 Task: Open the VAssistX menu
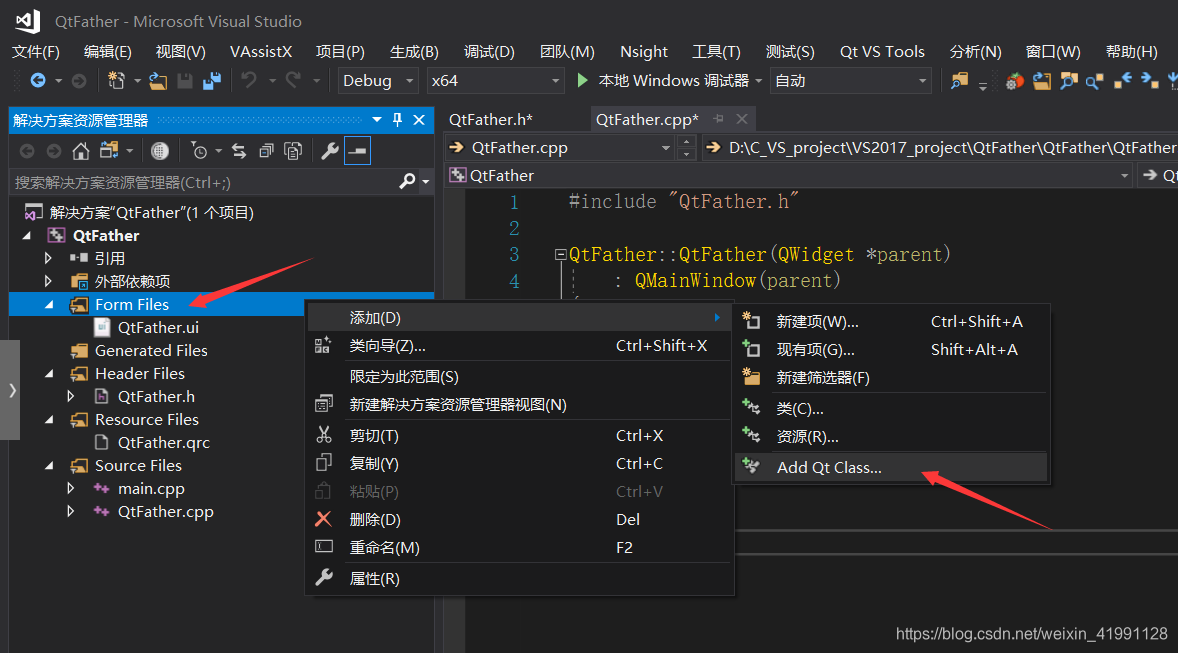click(261, 51)
